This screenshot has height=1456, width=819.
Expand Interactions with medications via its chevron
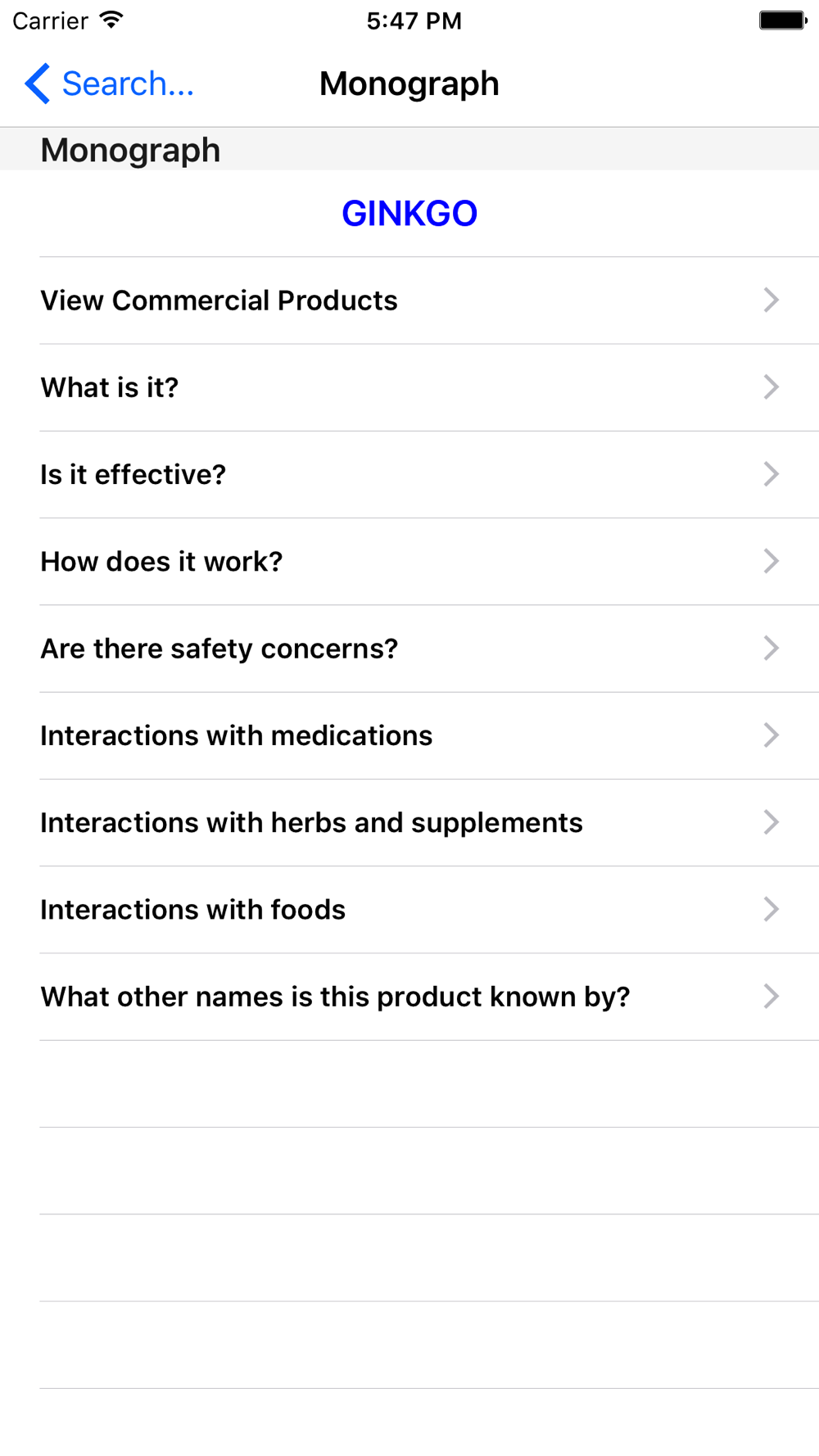click(x=771, y=735)
